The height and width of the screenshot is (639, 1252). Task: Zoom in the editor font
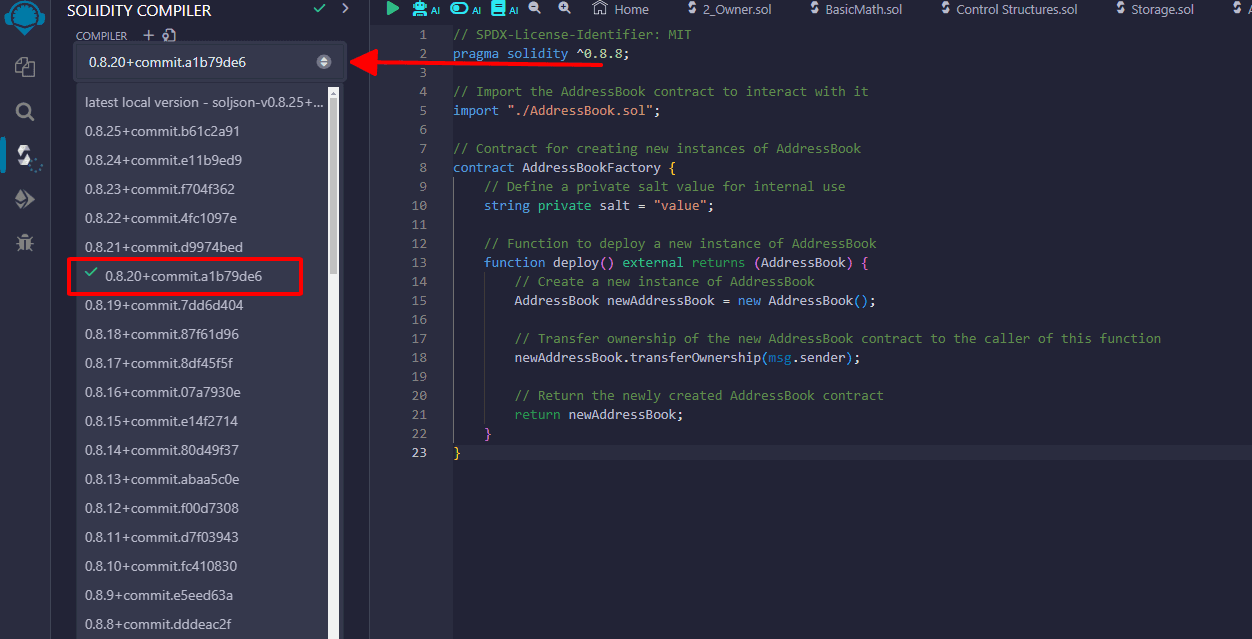(565, 8)
